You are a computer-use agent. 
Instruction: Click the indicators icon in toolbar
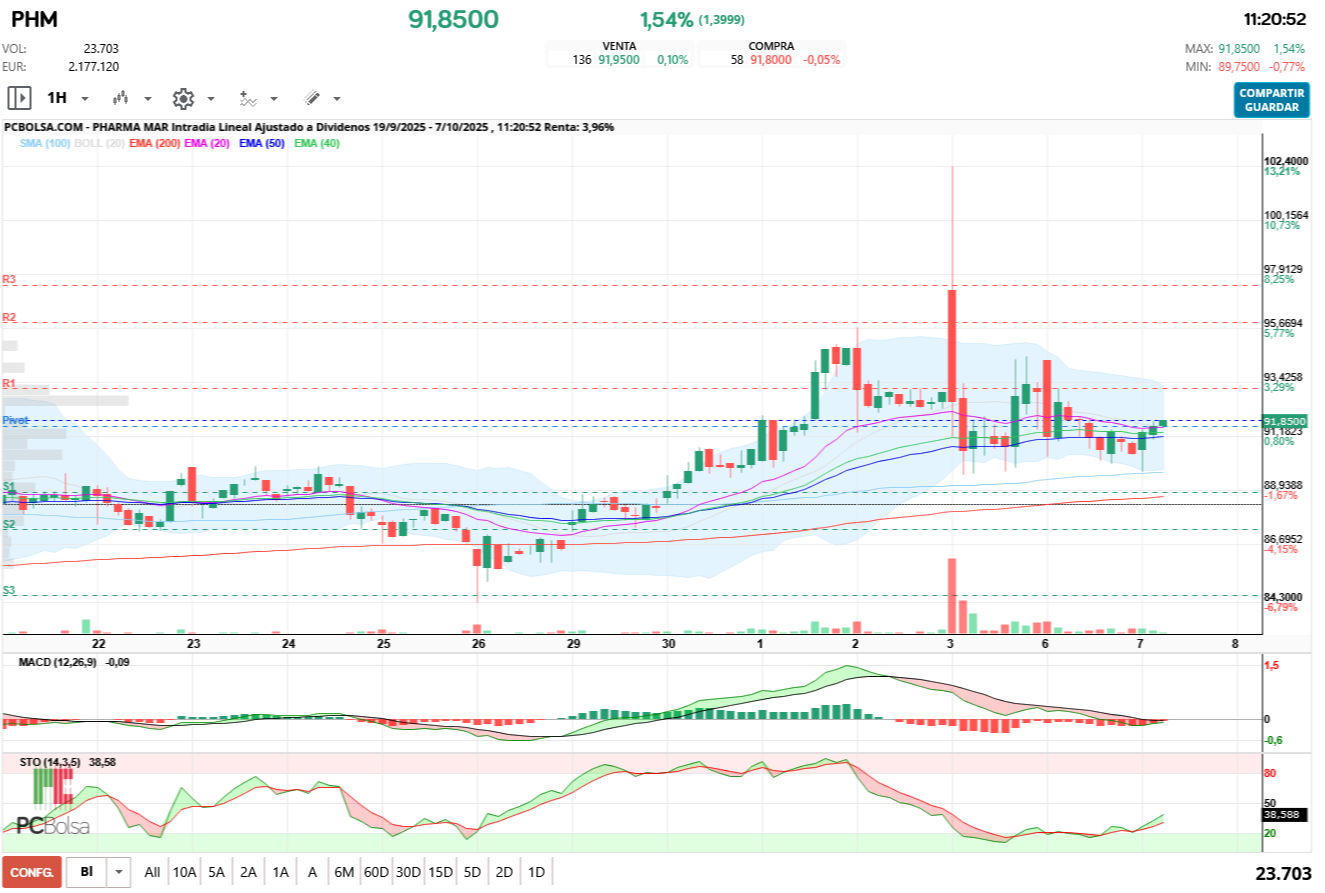248,98
